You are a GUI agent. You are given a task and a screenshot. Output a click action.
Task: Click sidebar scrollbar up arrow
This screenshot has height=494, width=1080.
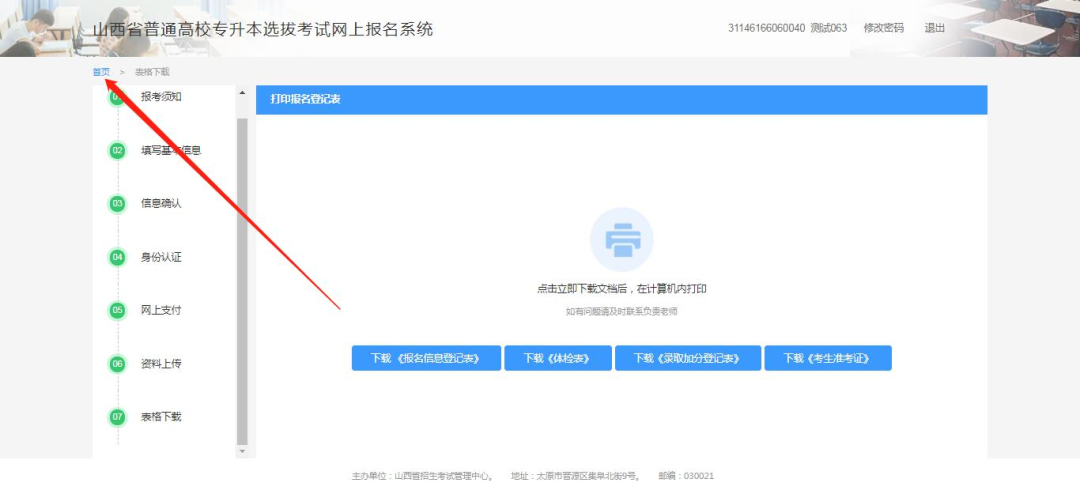[x=242, y=93]
